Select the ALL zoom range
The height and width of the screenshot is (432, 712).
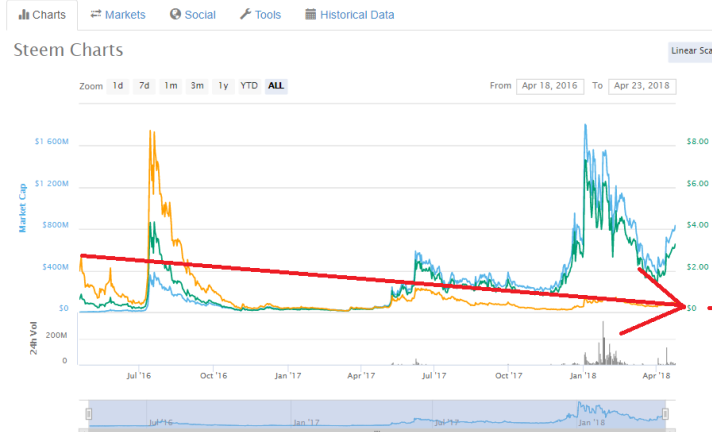point(276,86)
